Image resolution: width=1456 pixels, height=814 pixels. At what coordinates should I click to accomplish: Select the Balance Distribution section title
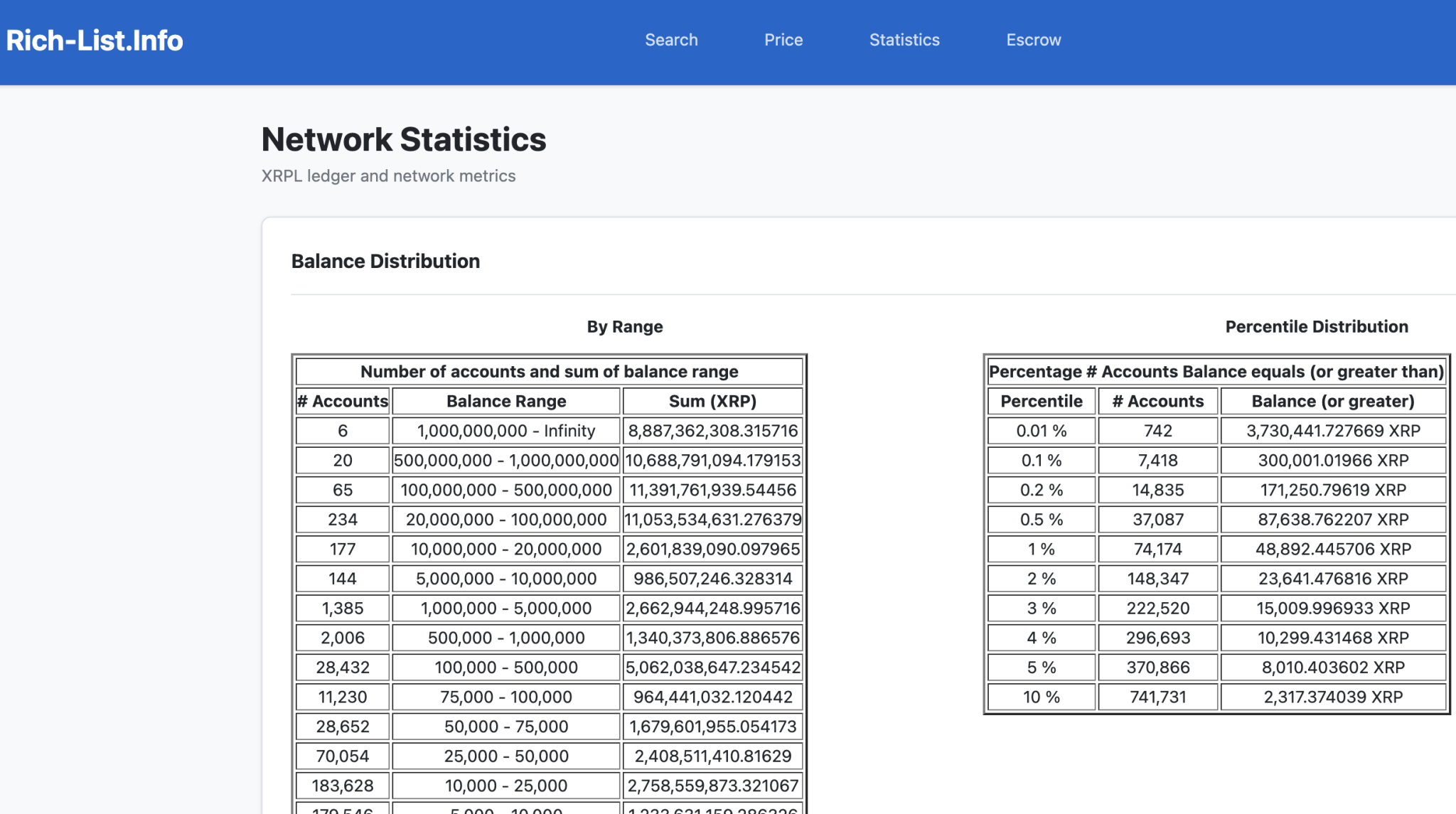click(385, 261)
